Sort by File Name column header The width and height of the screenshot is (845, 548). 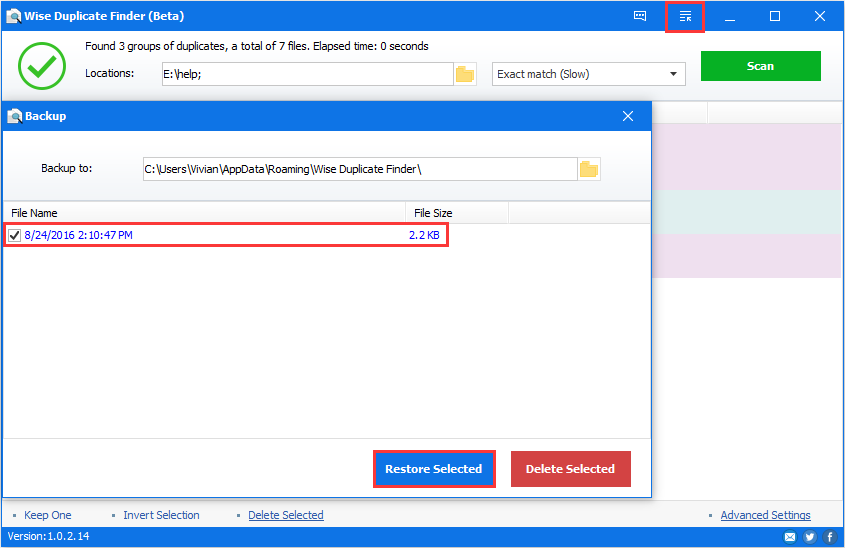tap(205, 213)
